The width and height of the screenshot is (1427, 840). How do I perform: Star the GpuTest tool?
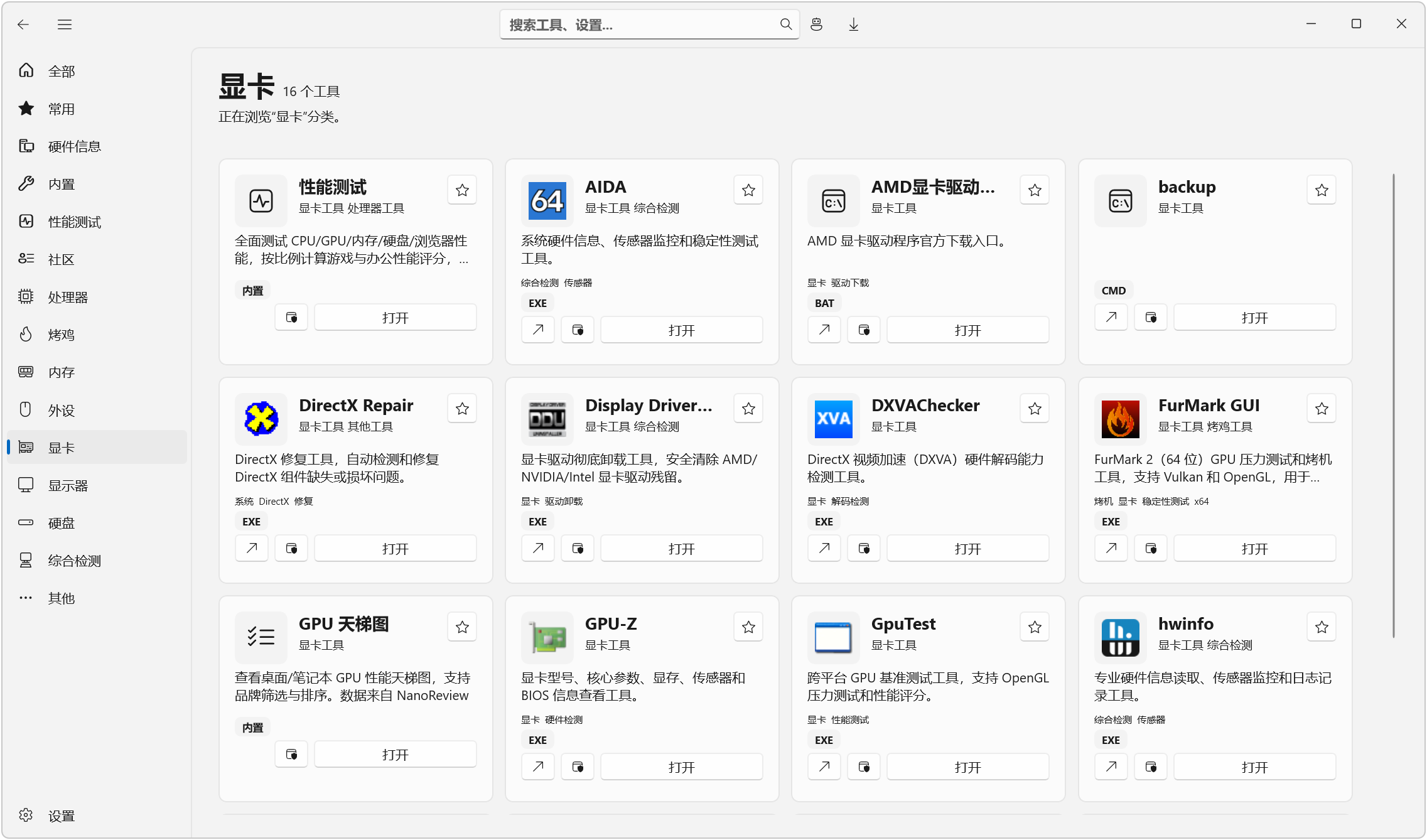pos(1035,627)
